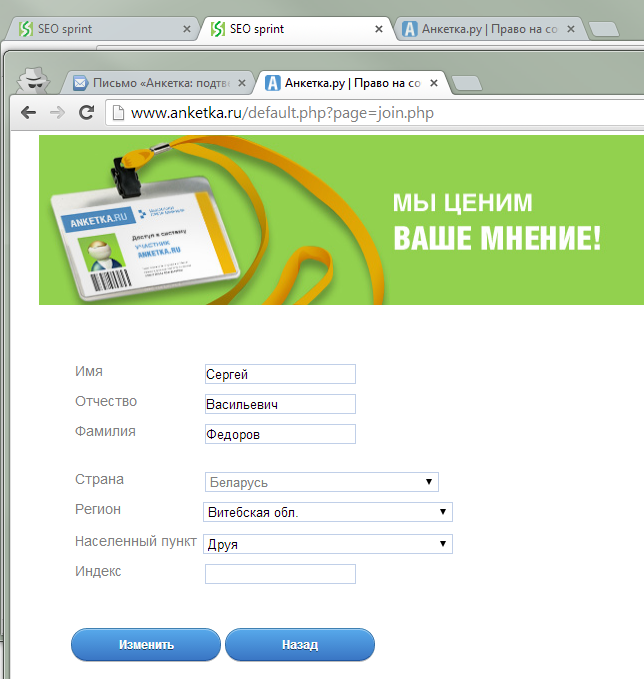Click the Имя field containing Сергей
Image resolution: width=644 pixels, height=679 pixels.
pyautogui.click(x=280, y=374)
